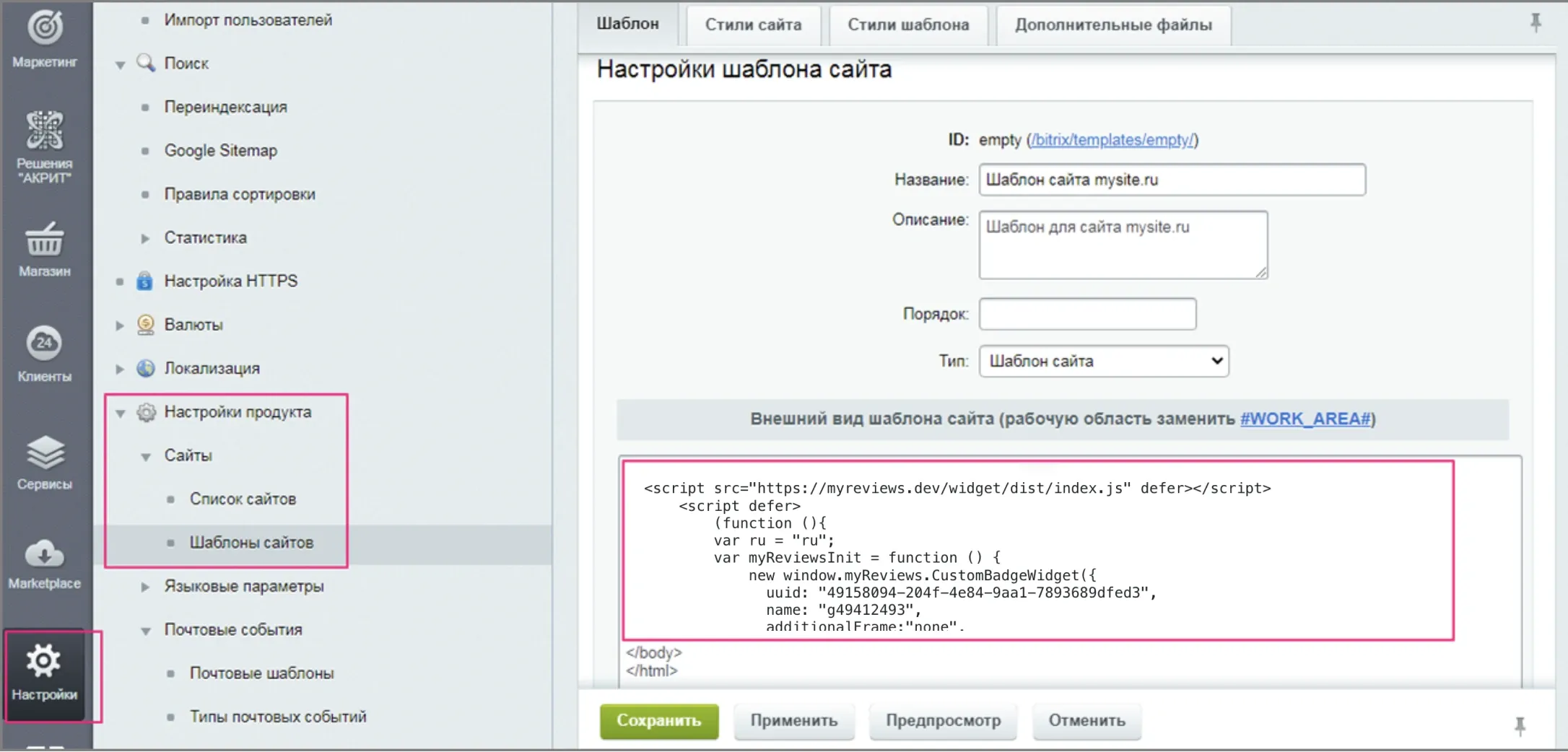Image resolution: width=1568 pixels, height=752 pixels.
Task: Open the Магазин basket icon
Action: [x=45, y=240]
